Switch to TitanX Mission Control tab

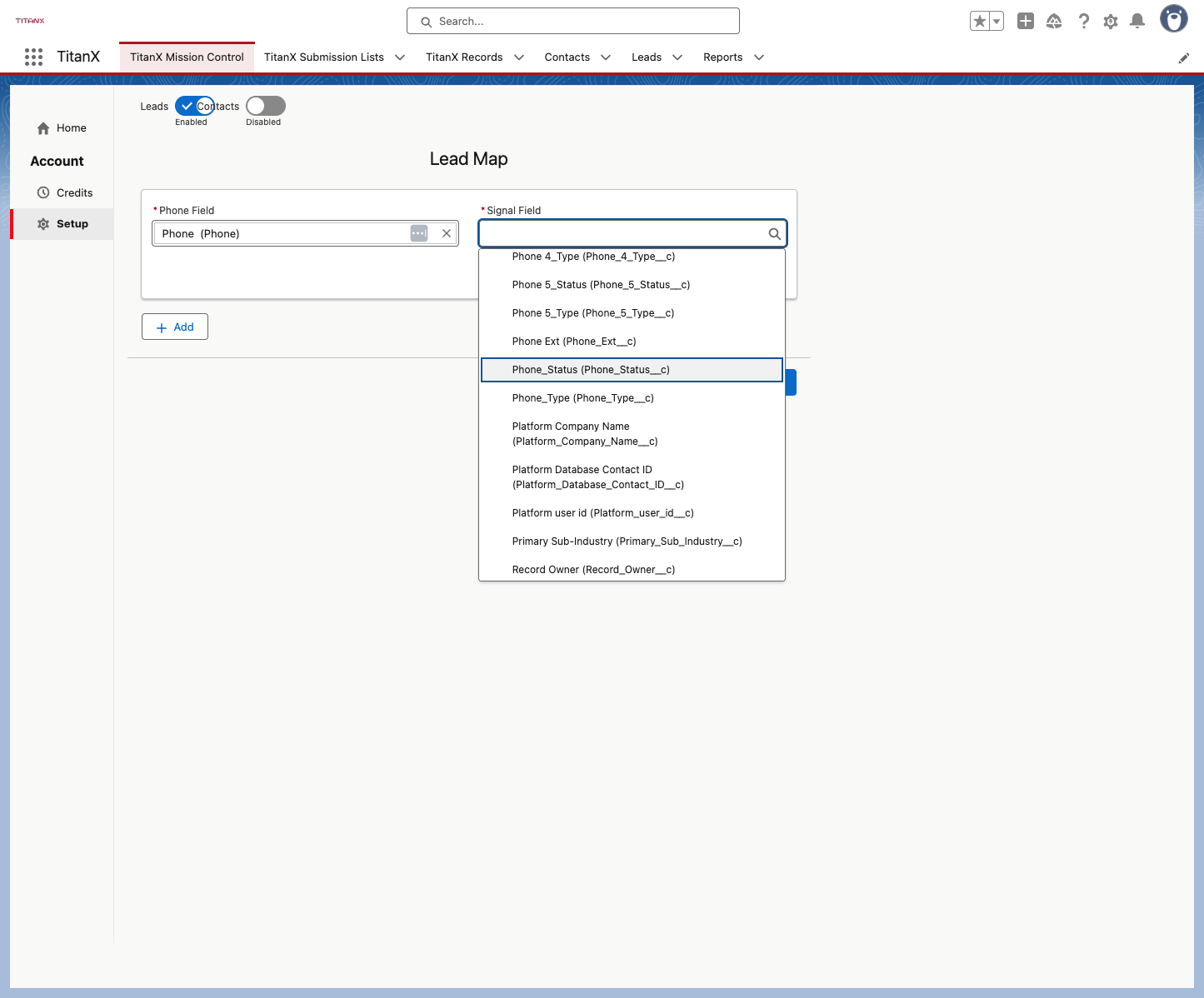click(x=187, y=57)
